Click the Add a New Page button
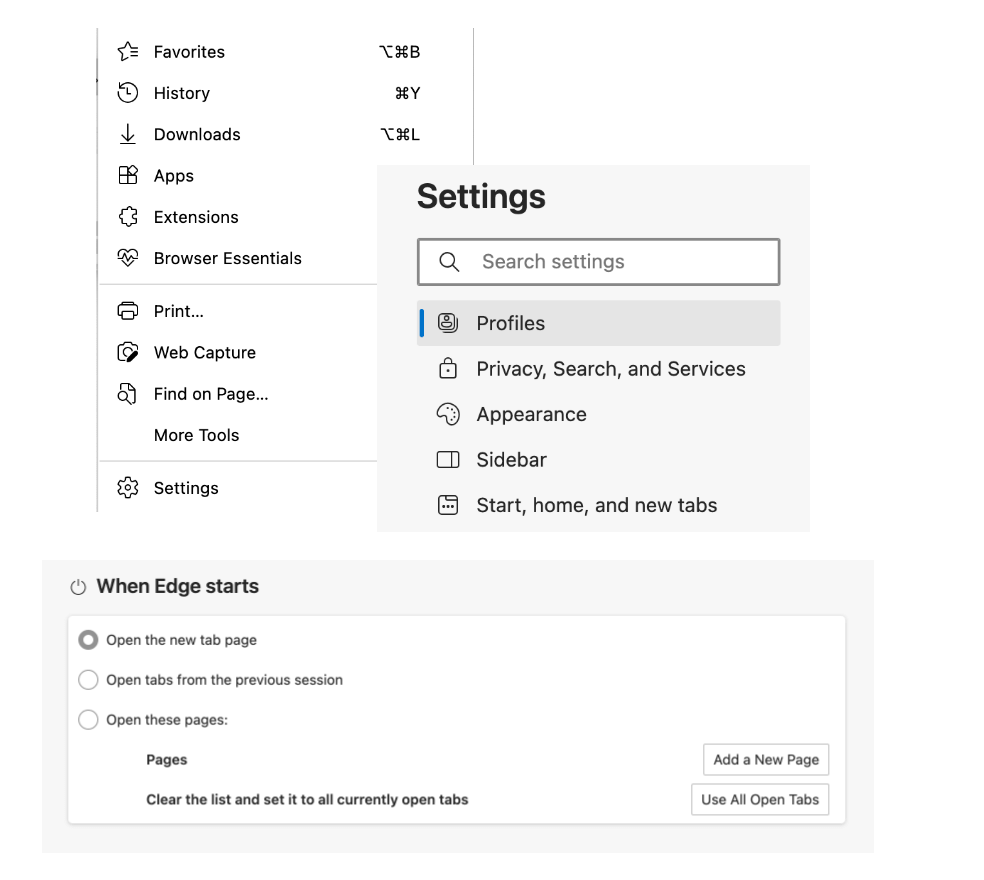This screenshot has width=984, height=880. [x=766, y=760]
